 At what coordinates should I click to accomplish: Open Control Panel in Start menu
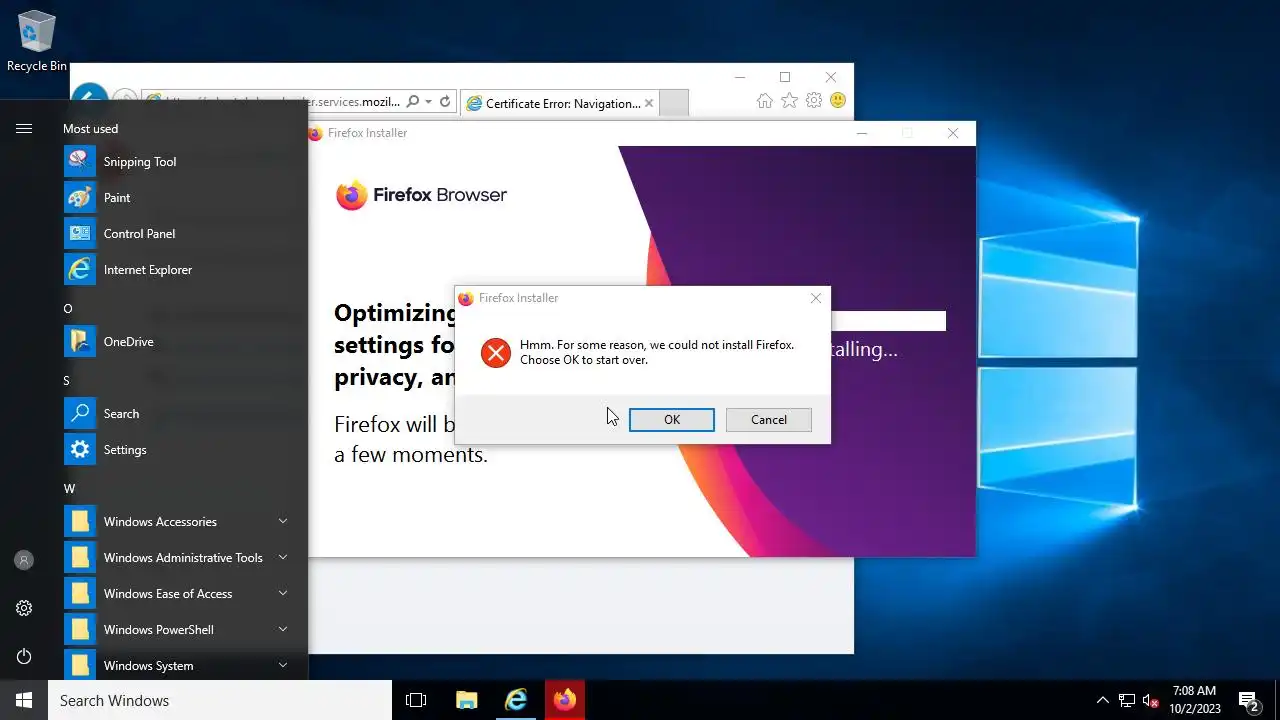180,233
